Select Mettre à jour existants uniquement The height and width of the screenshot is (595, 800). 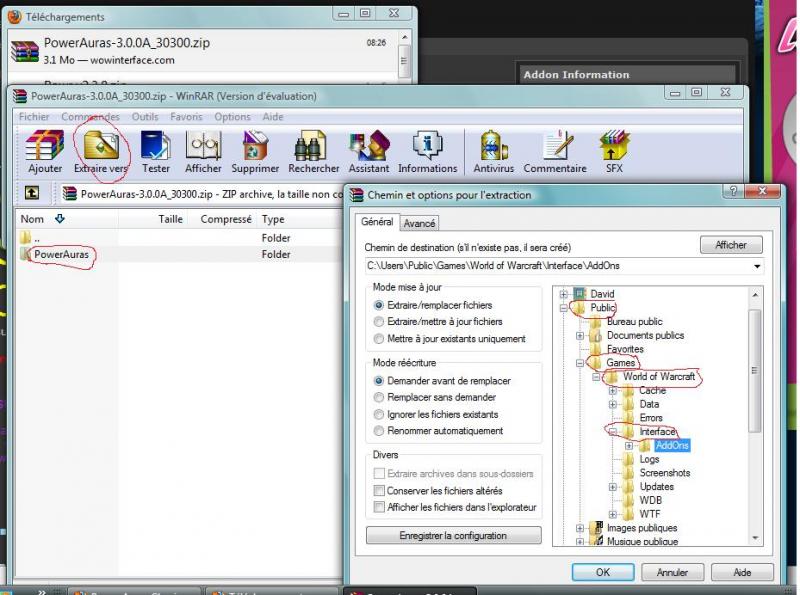(379, 338)
